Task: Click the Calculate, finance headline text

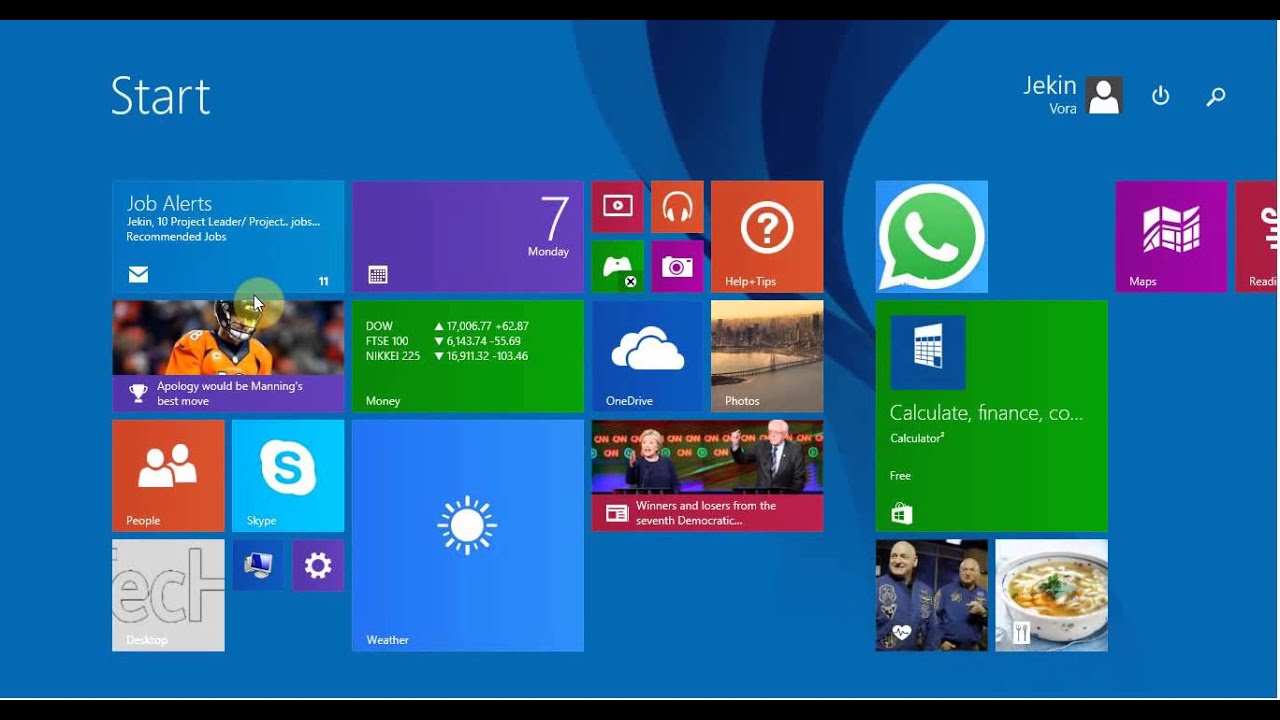Action: 987,413
